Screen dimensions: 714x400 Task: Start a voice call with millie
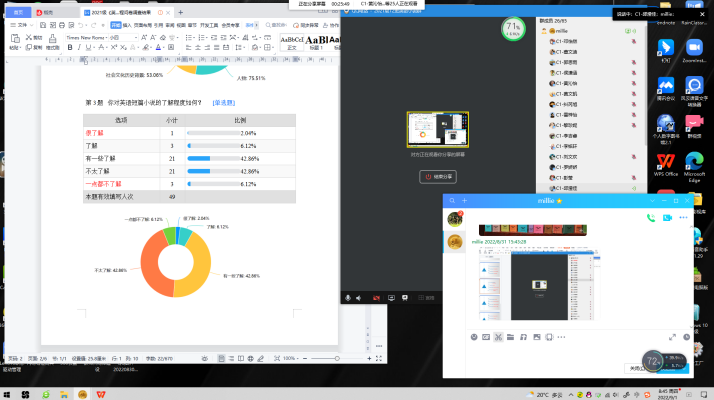click(x=652, y=216)
